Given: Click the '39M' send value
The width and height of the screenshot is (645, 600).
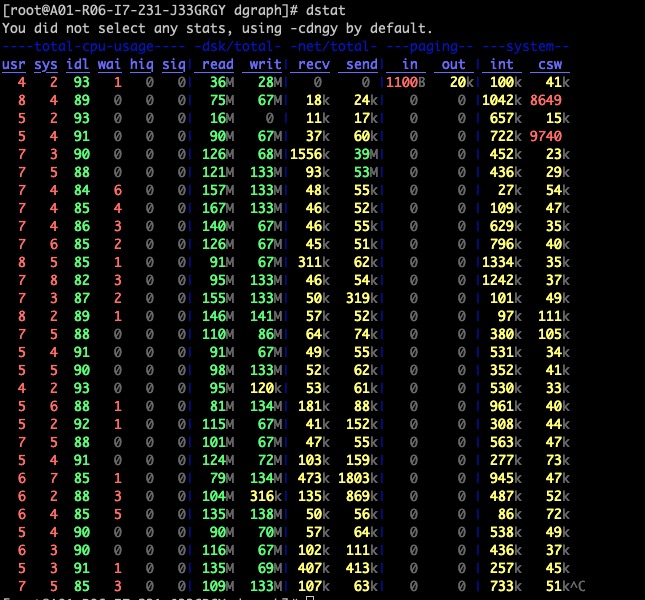Looking at the screenshot, I should (x=366, y=154).
